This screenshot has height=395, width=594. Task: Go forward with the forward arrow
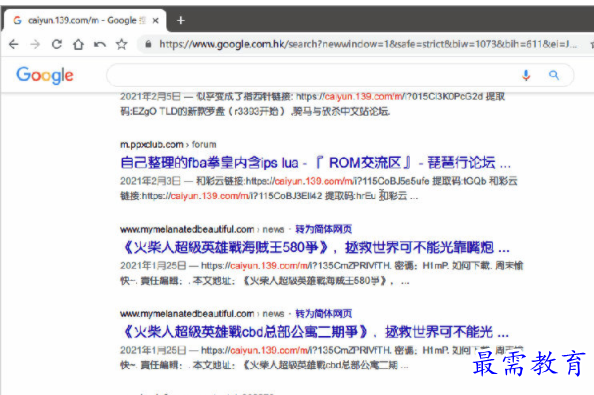(35, 44)
